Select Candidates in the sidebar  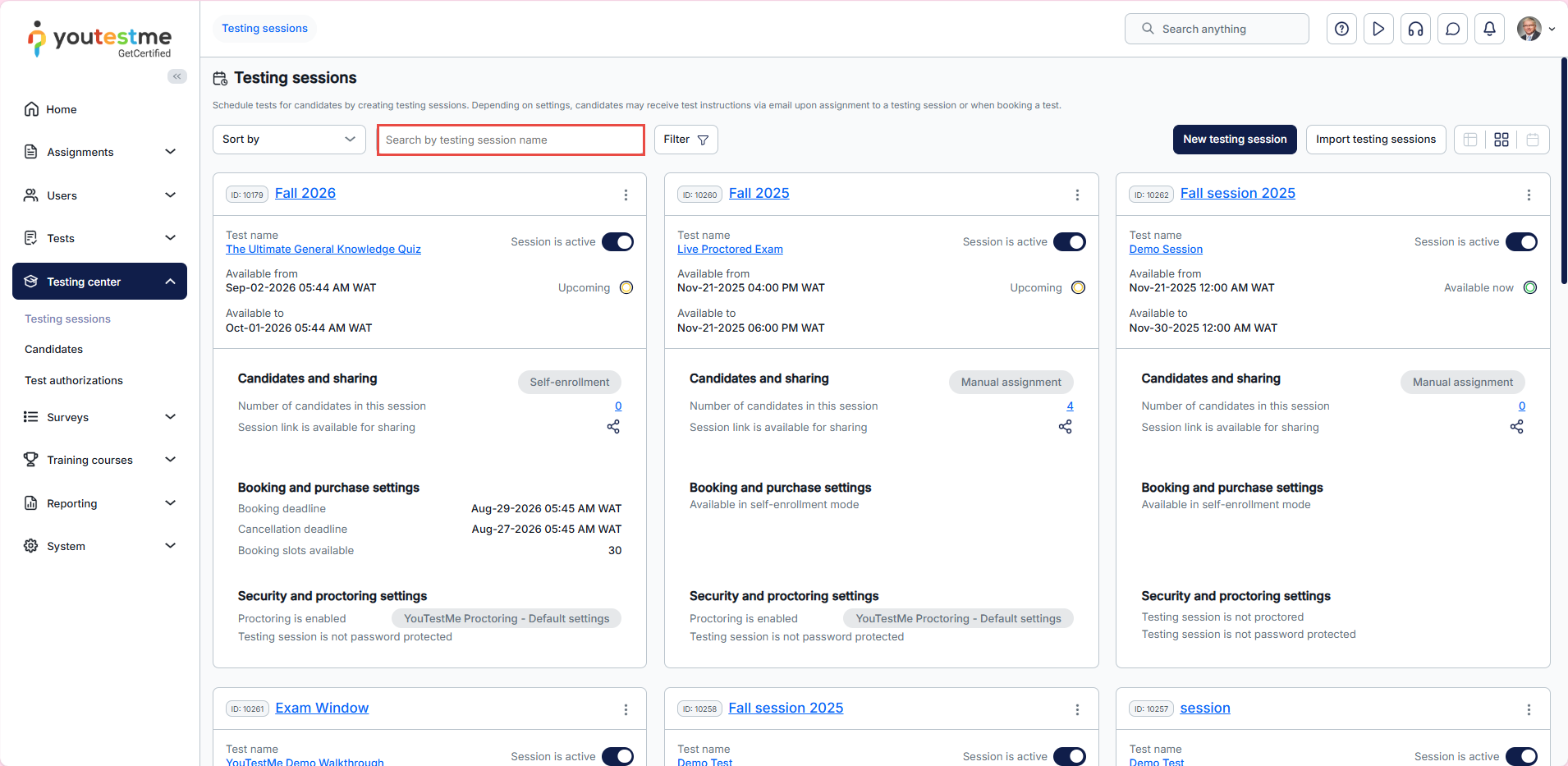pos(53,349)
